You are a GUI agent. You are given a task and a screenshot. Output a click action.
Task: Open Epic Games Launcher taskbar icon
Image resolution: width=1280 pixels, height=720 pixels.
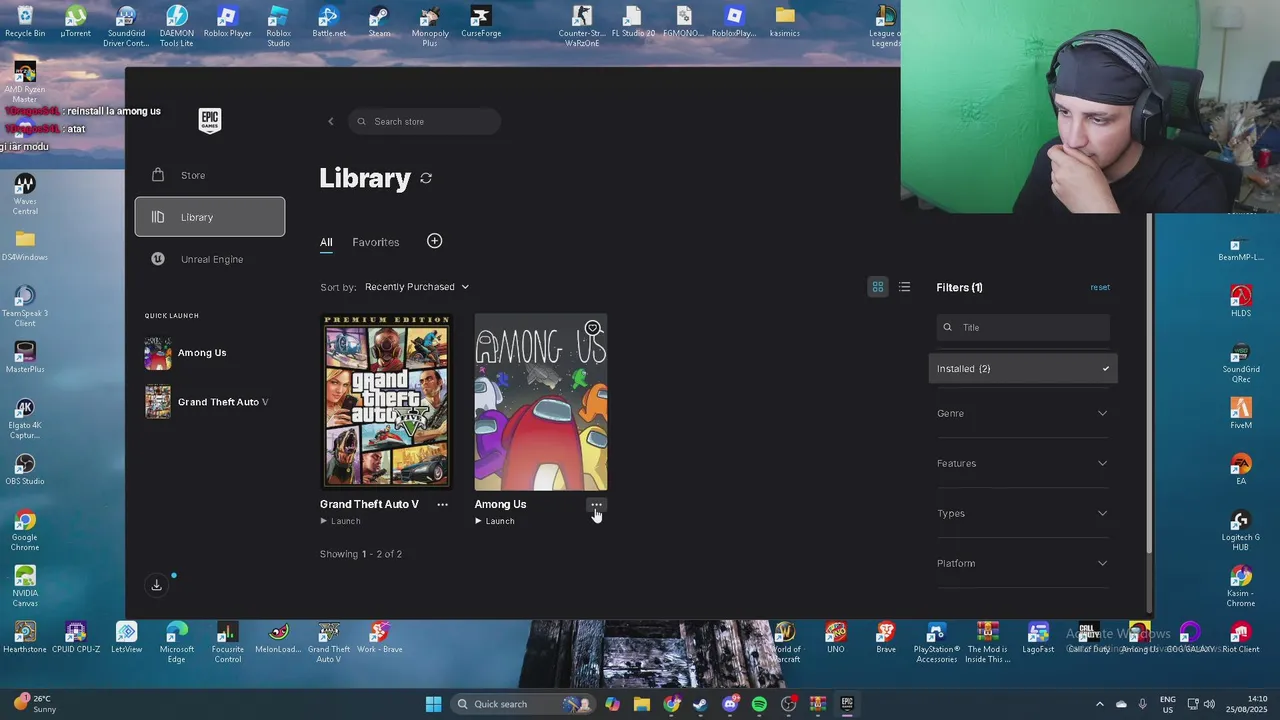[x=847, y=704]
